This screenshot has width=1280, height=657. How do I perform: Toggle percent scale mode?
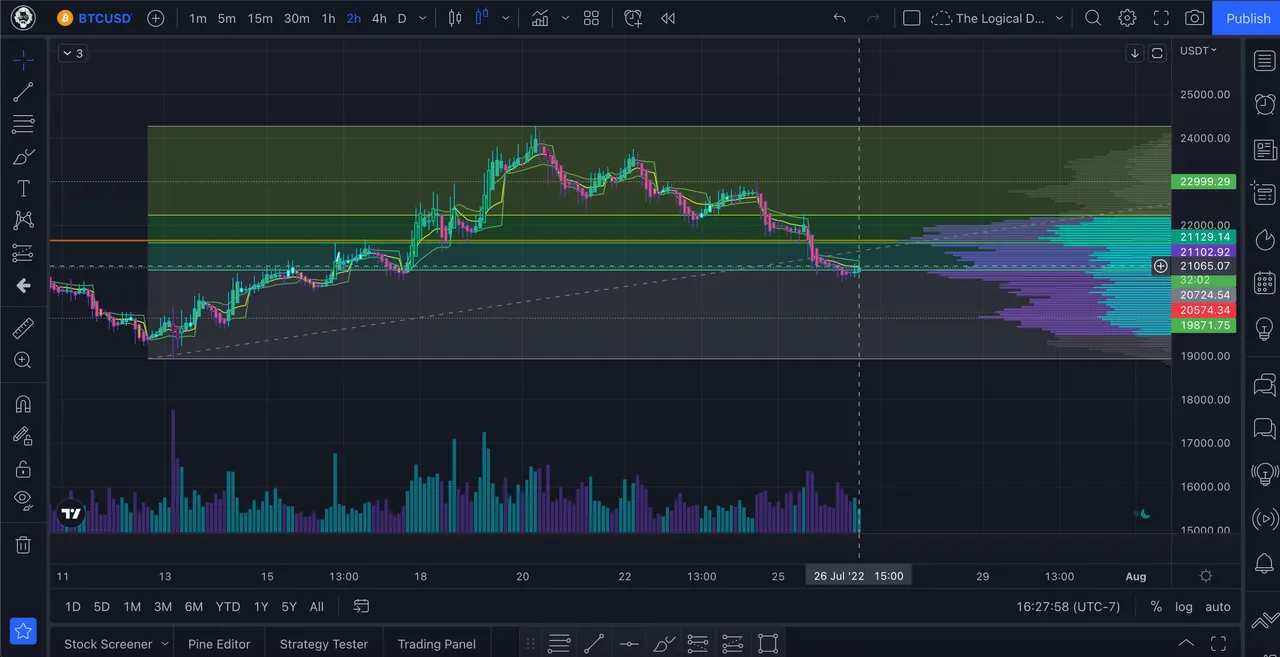coord(1156,606)
